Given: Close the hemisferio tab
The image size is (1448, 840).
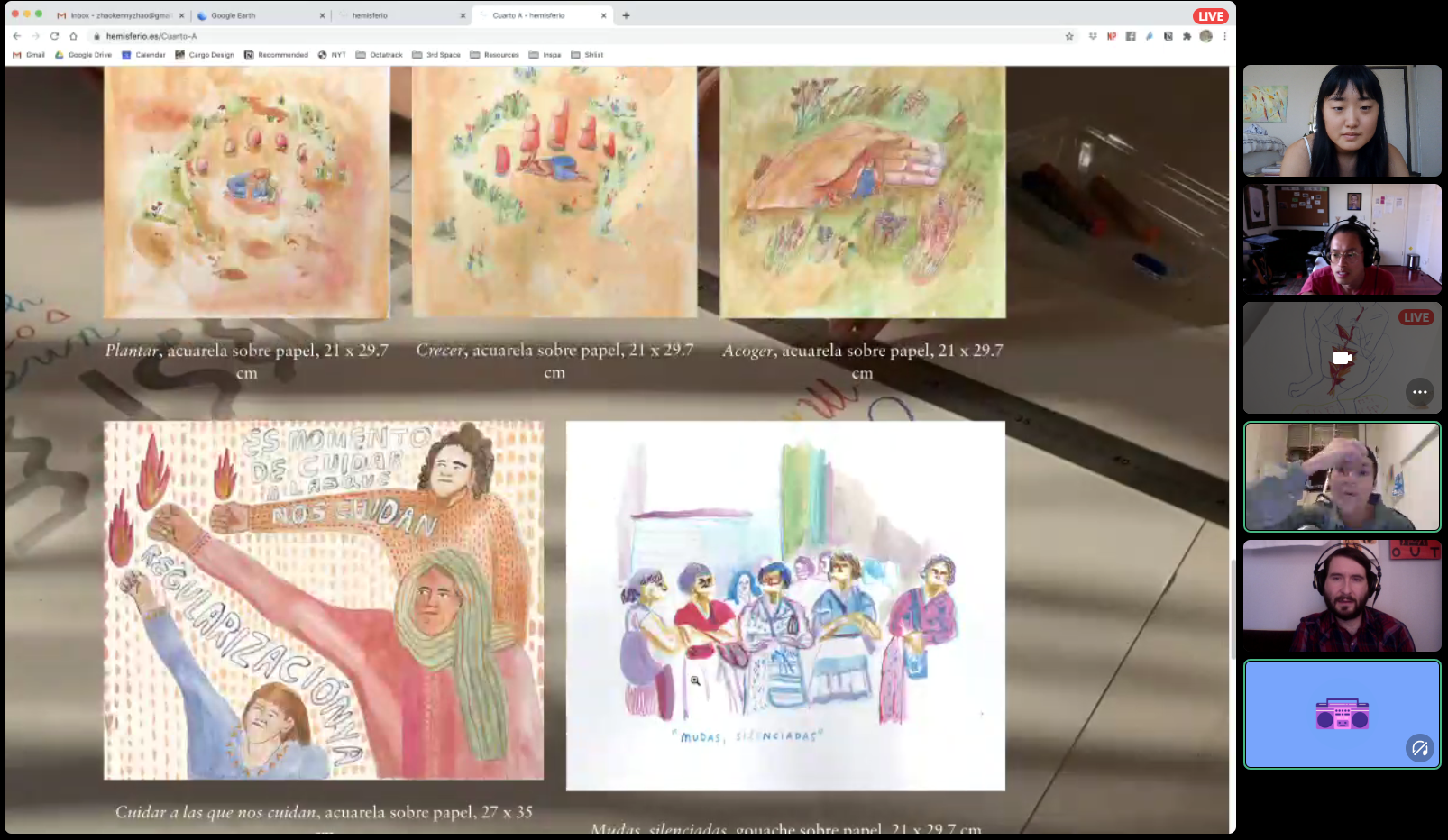Looking at the screenshot, I should (463, 15).
